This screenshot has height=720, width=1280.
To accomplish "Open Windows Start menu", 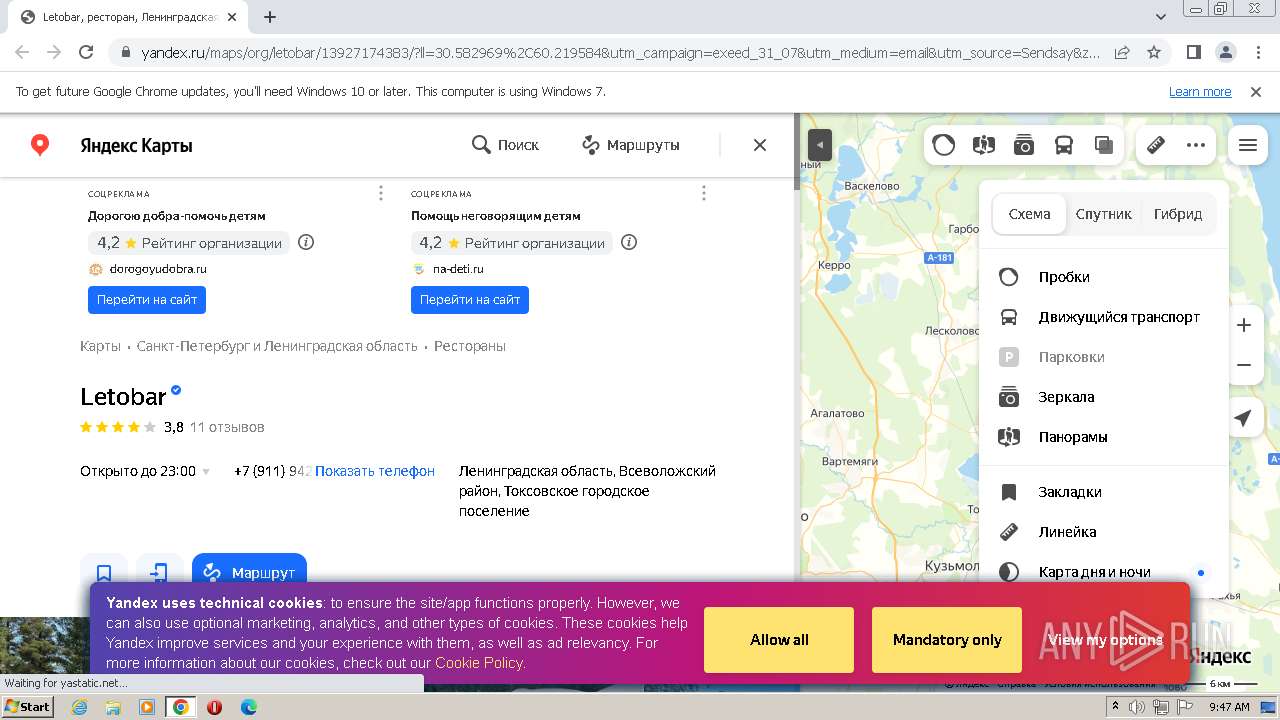I will click(27, 707).
